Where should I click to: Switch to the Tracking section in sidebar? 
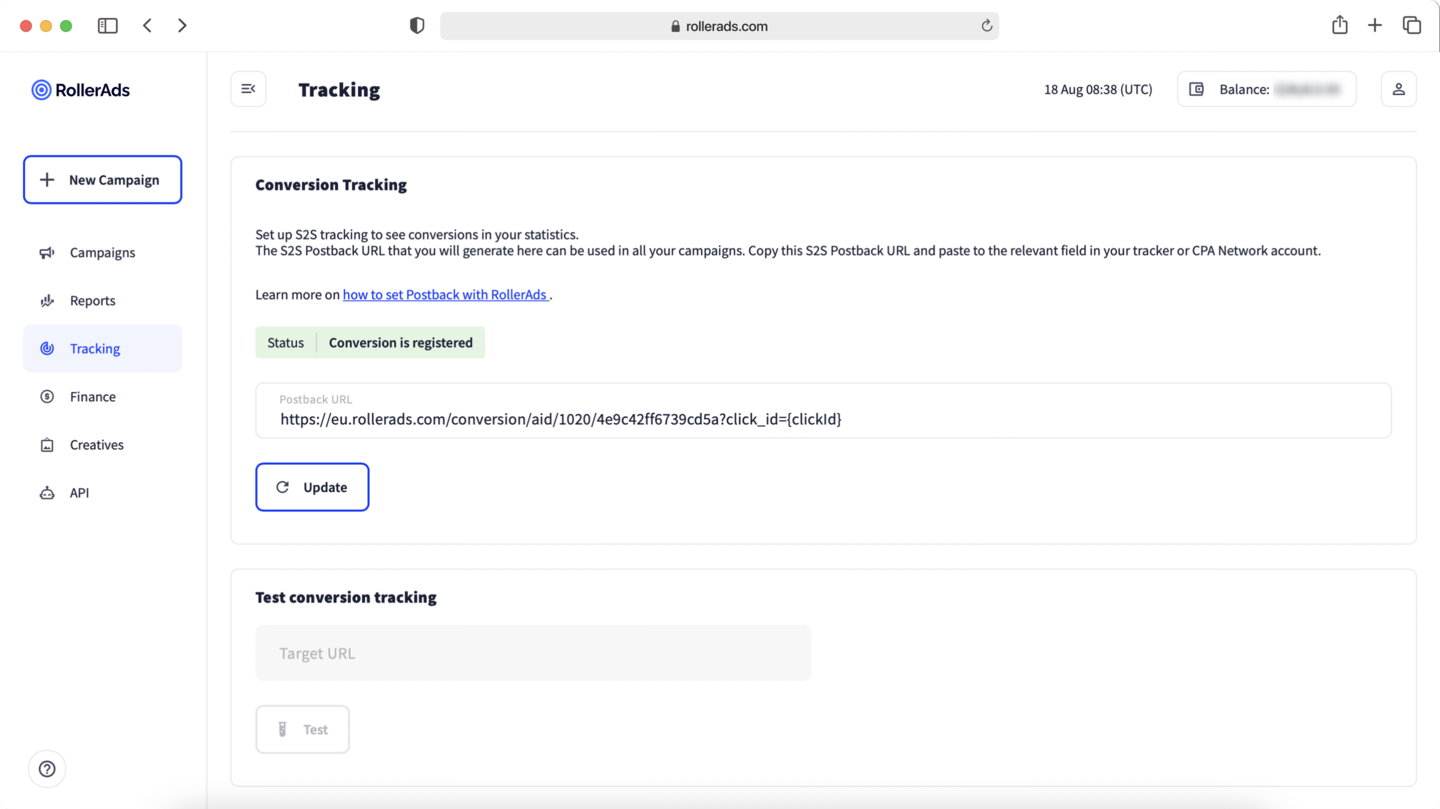click(94, 348)
